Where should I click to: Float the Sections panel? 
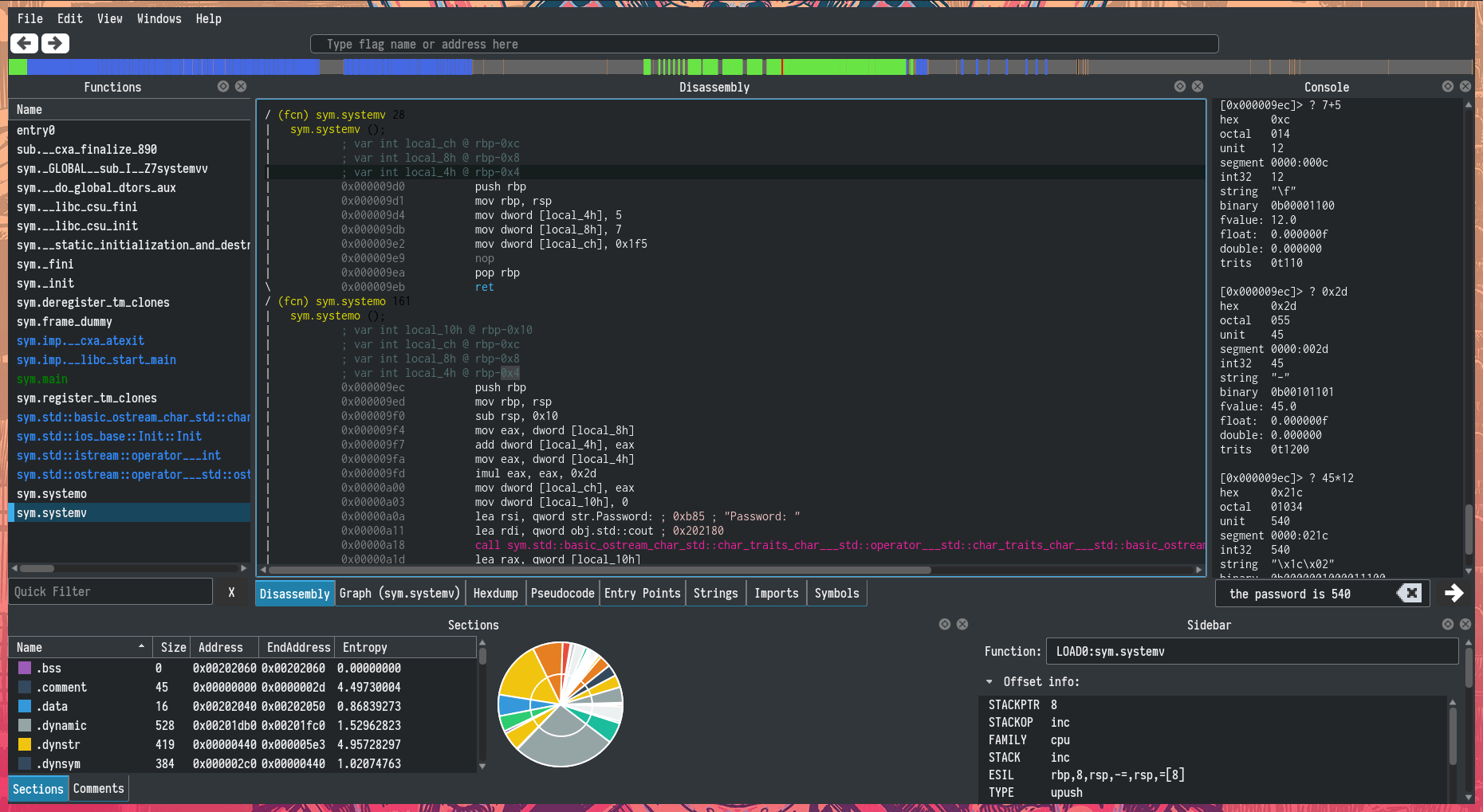tap(945, 624)
